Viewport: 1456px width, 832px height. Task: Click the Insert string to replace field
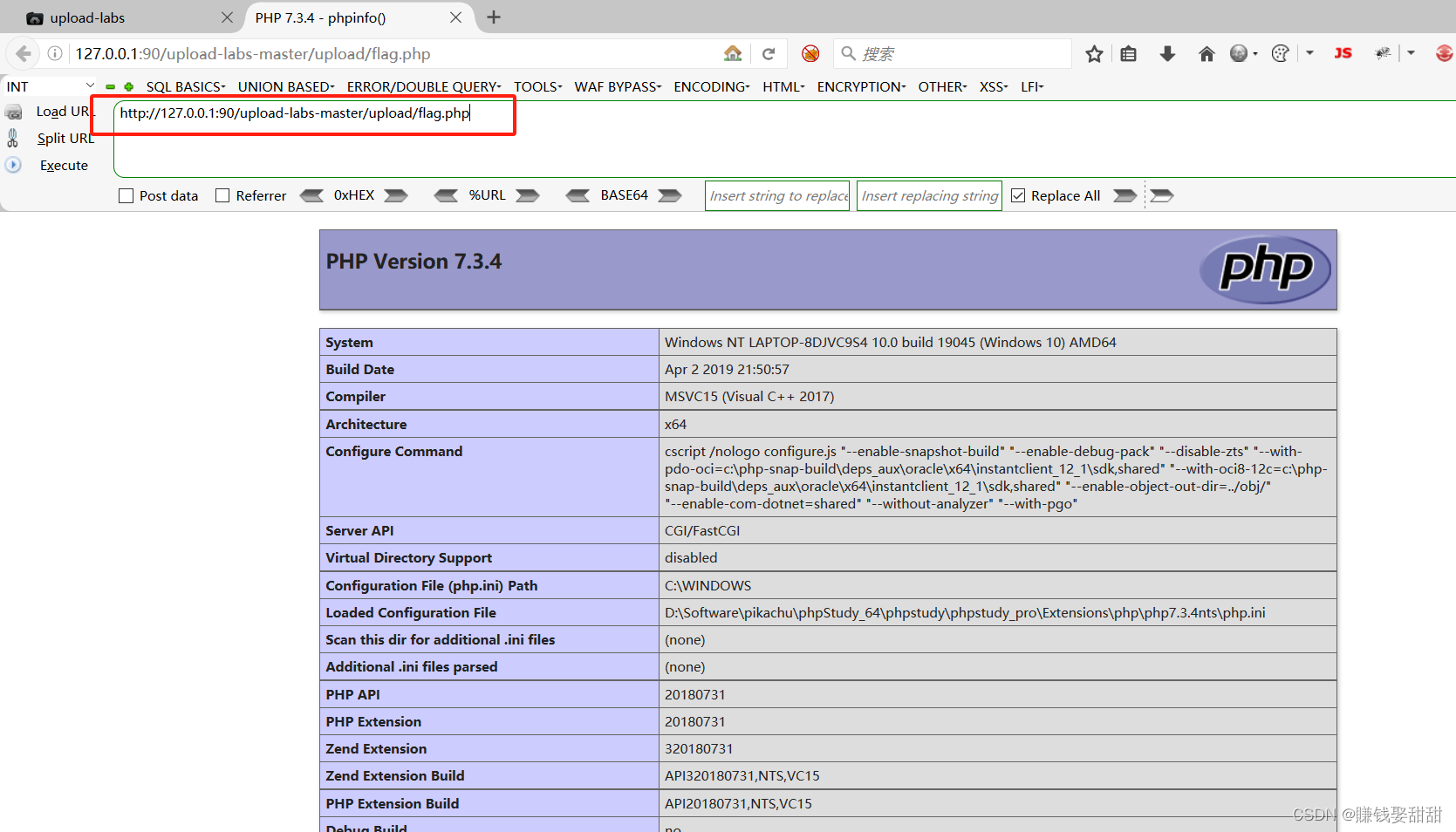tap(777, 195)
